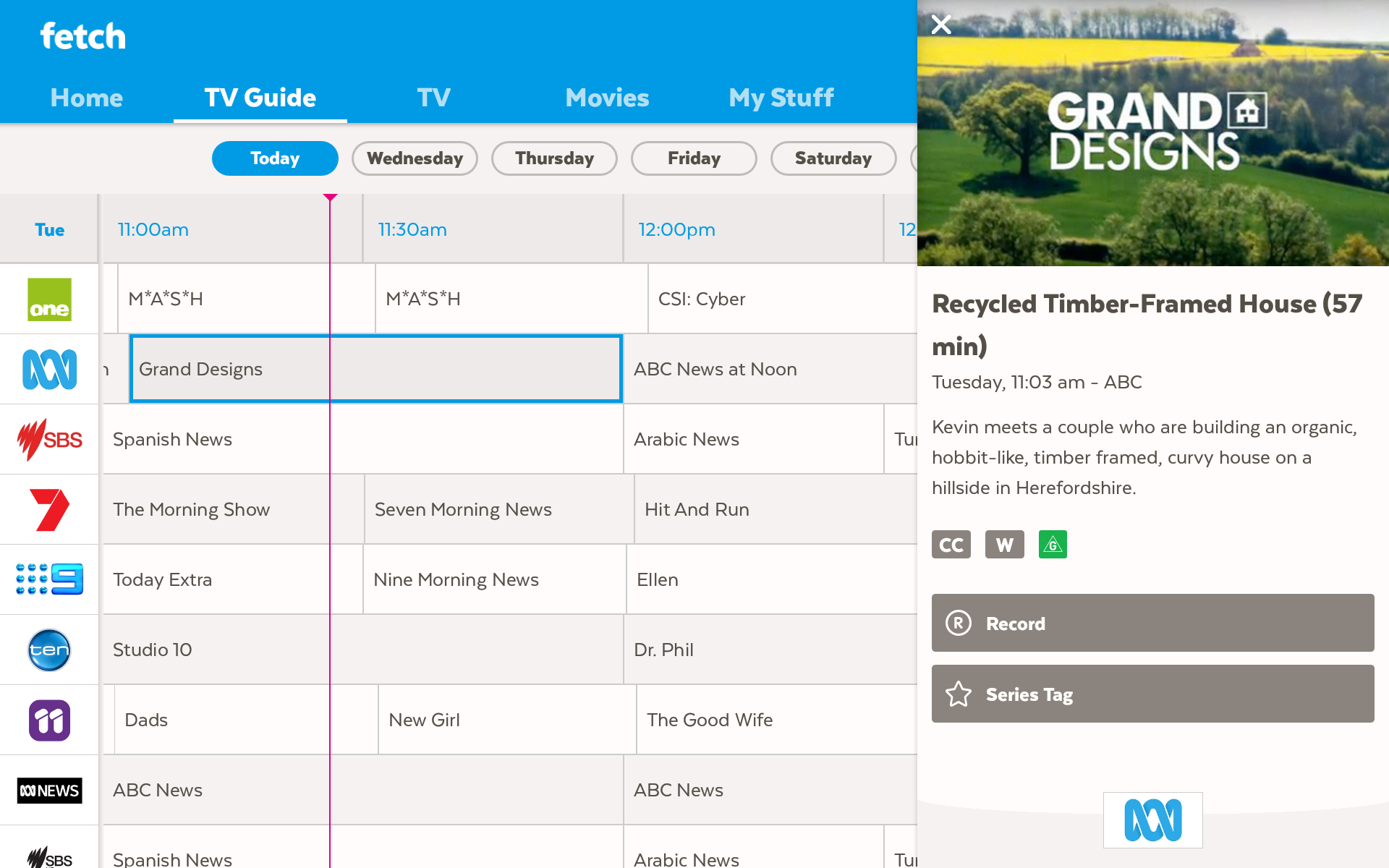Select the 11:00am M*A*S*H program
This screenshot has width=1389, height=868.
pos(246,299)
